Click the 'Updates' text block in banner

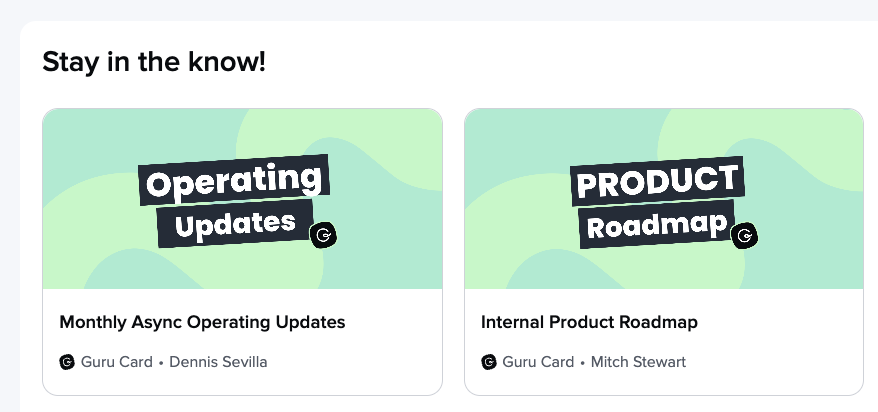point(235,223)
